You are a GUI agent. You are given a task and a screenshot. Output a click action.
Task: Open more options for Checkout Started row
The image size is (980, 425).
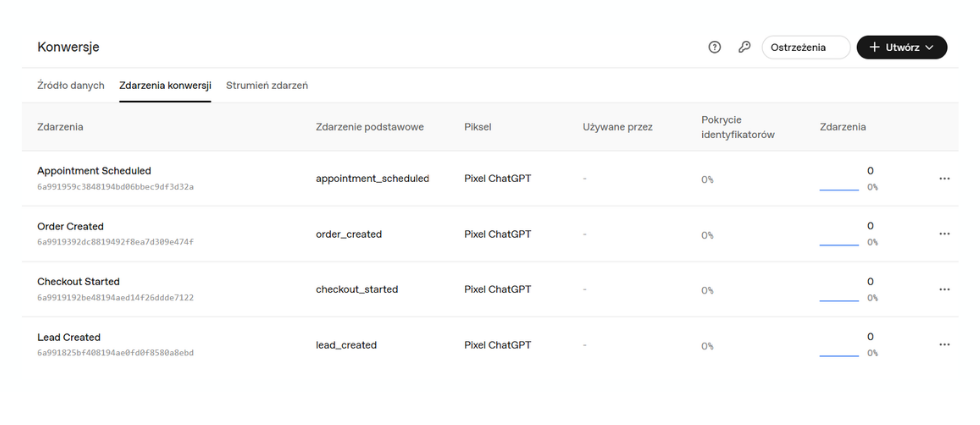tap(944, 289)
